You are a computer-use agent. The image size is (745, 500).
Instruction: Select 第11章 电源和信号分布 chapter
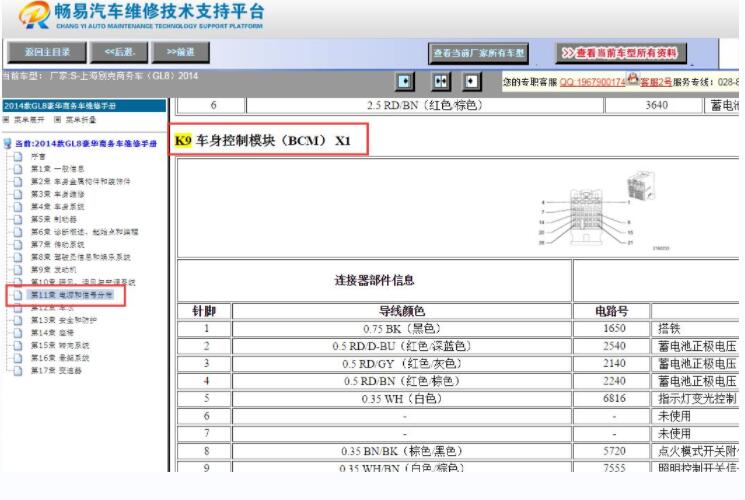pos(72,295)
